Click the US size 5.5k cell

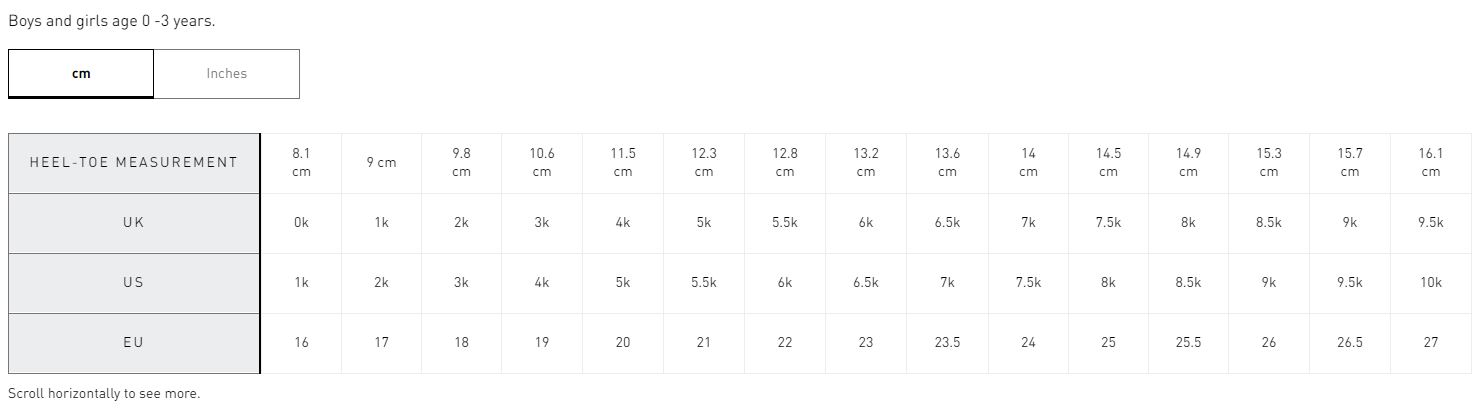704,283
